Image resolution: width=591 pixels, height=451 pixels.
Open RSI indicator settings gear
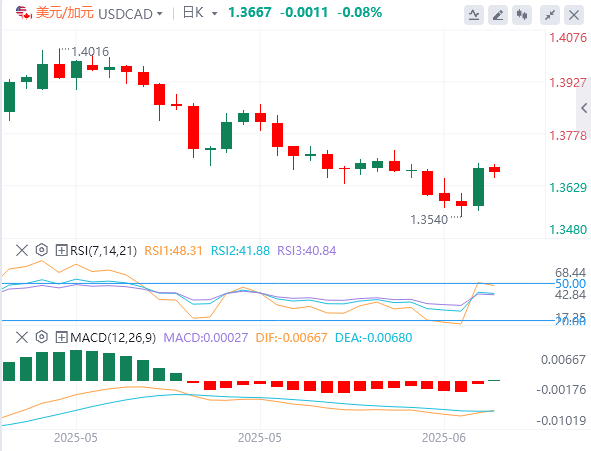point(42,250)
